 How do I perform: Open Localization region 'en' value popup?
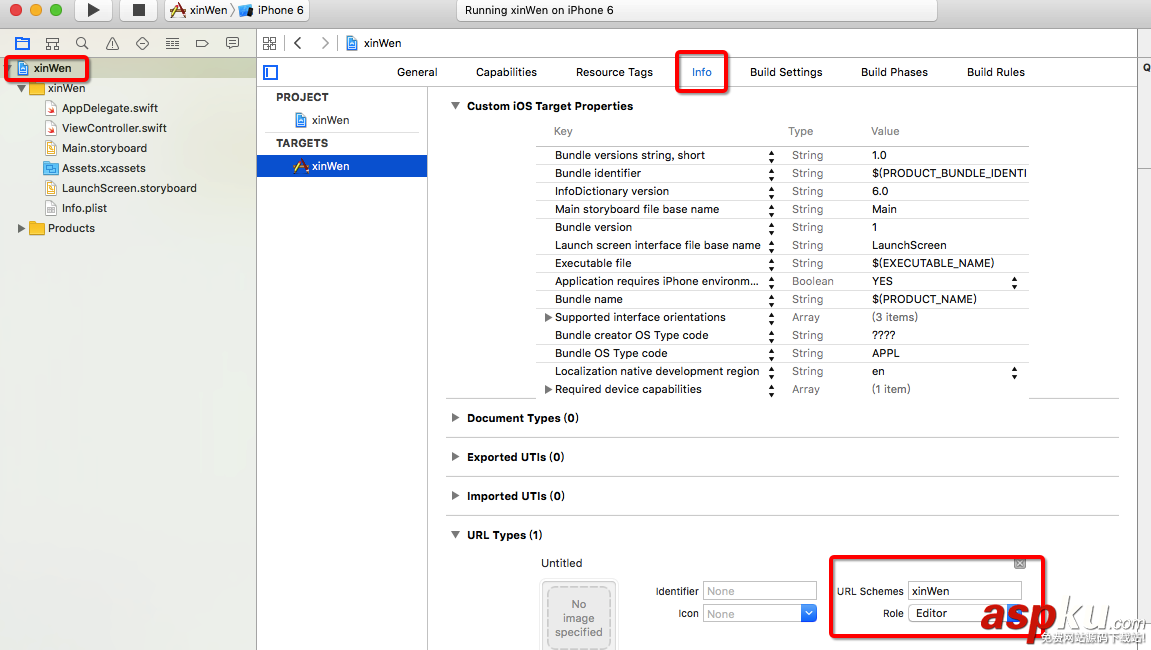(x=1014, y=372)
